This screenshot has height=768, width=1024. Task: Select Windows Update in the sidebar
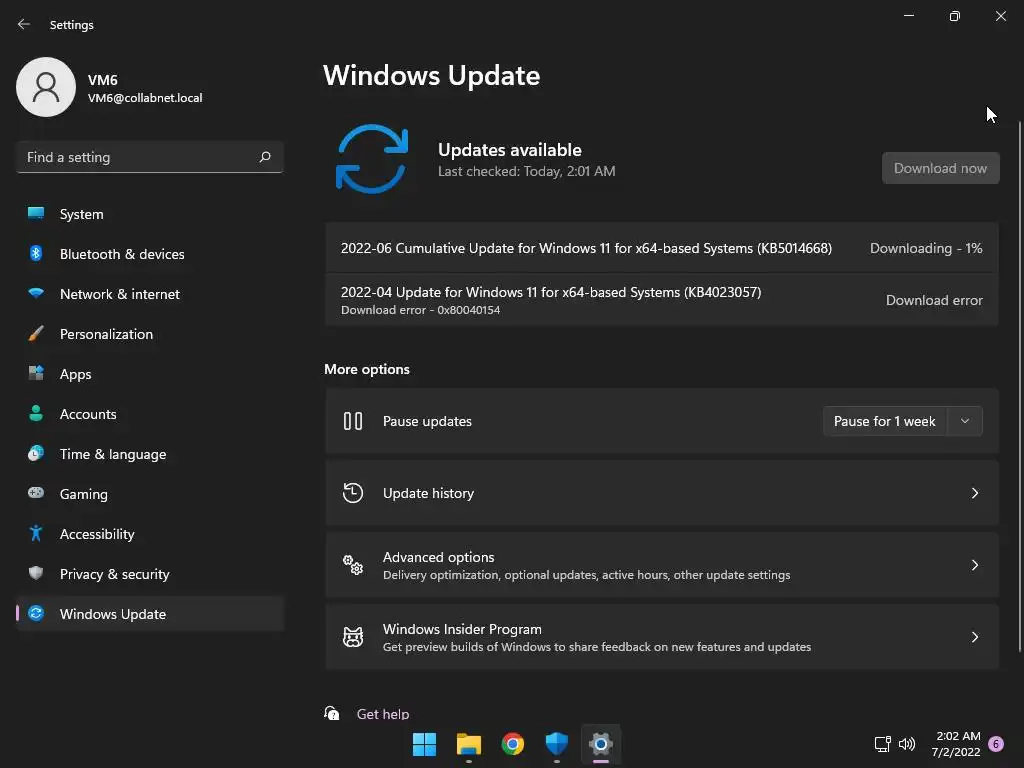click(150, 614)
